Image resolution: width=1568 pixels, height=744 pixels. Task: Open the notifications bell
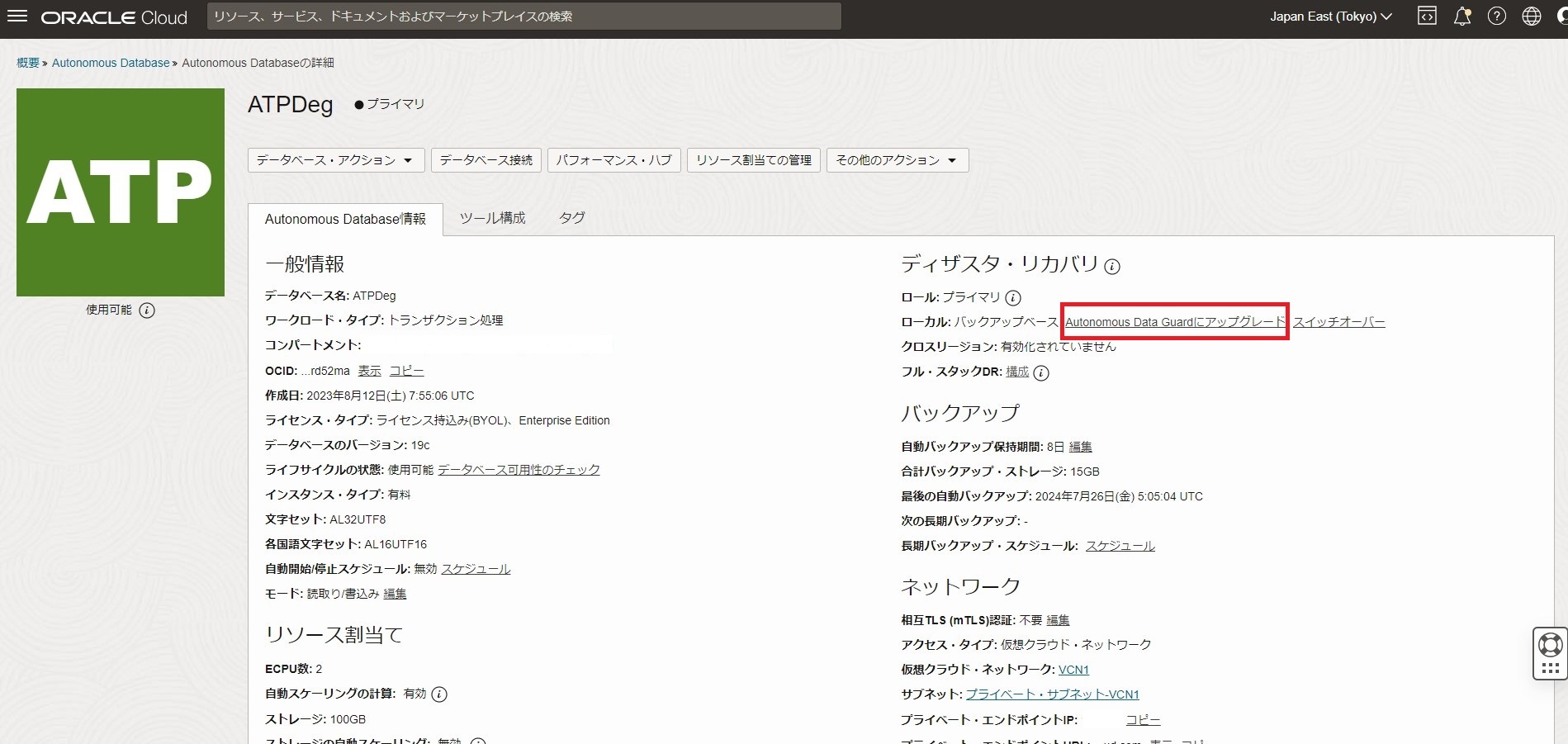coord(1461,17)
